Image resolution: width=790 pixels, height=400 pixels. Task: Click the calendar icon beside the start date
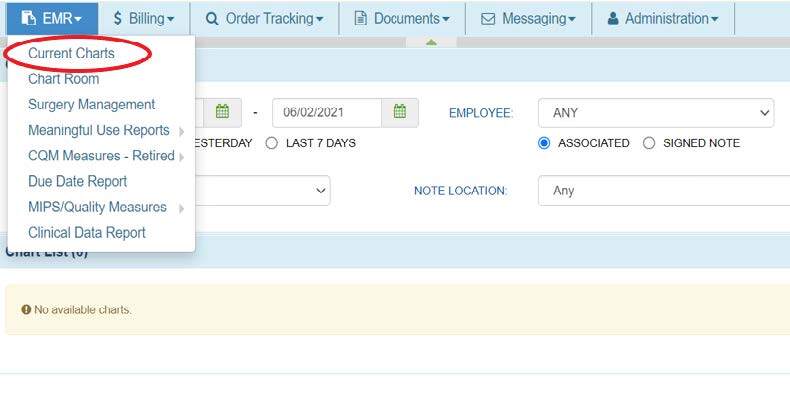(223, 112)
